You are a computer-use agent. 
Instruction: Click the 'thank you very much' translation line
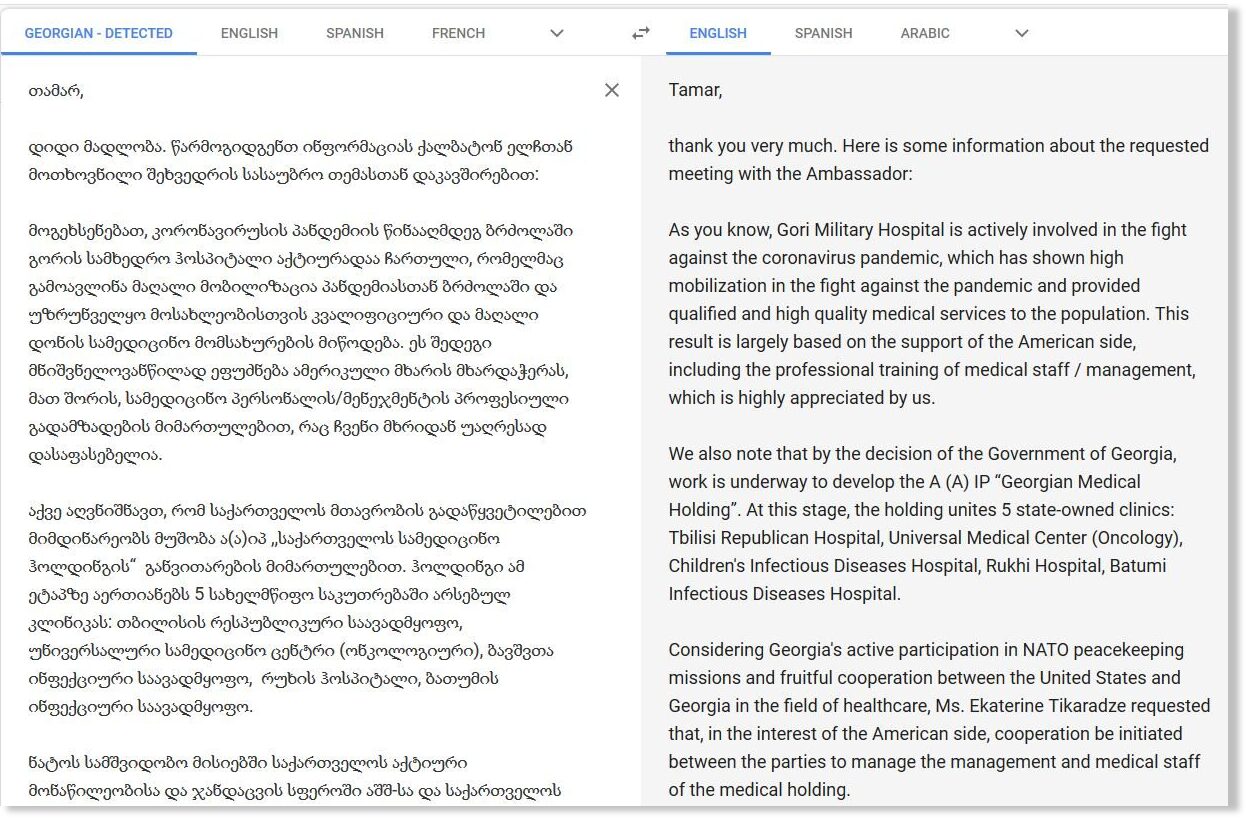pos(938,146)
